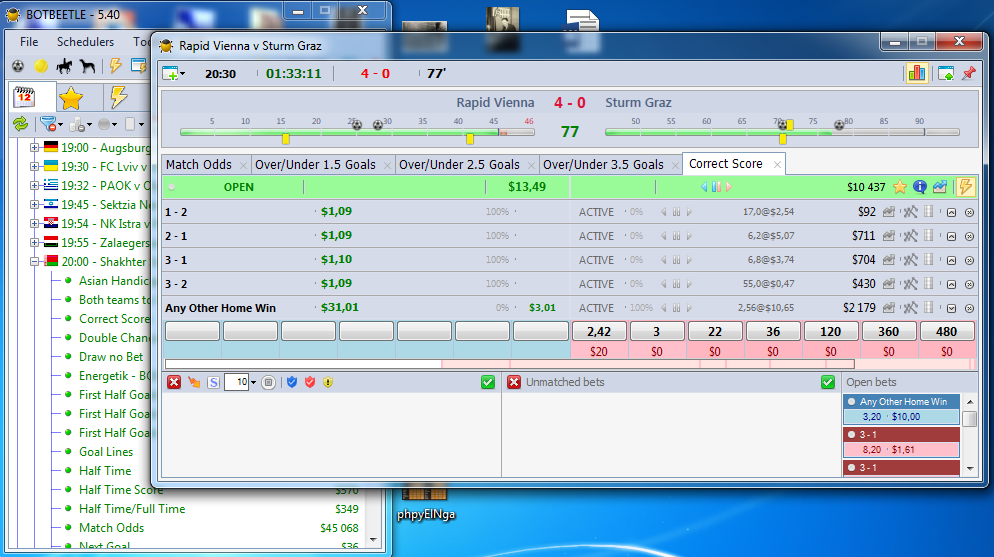Viewport: 994px width, 557px height.
Task: Click the lightning bolt in OPEN row
Action: click(965, 187)
